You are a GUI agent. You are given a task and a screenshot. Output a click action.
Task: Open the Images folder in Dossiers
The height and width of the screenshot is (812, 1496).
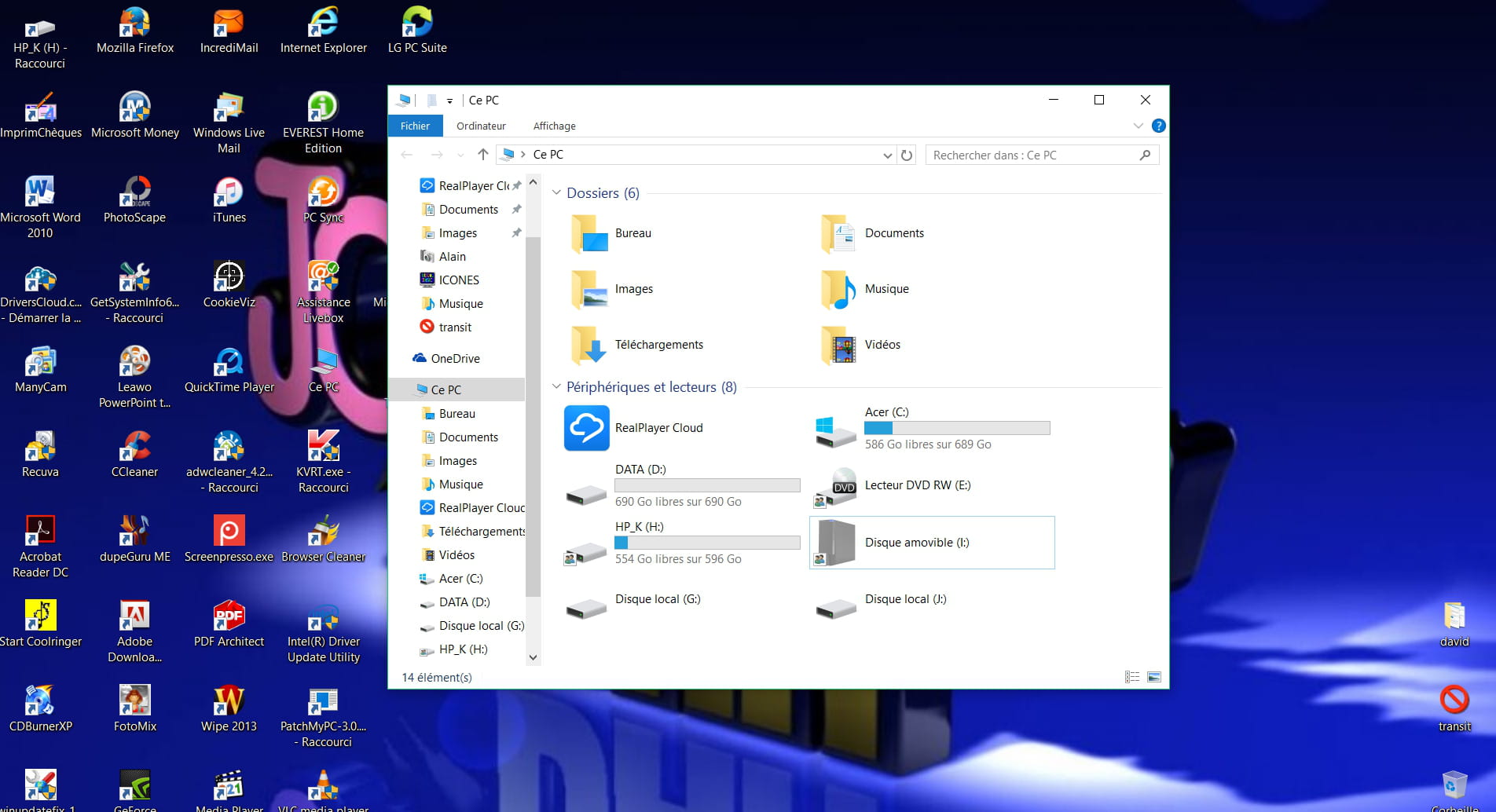coord(611,289)
